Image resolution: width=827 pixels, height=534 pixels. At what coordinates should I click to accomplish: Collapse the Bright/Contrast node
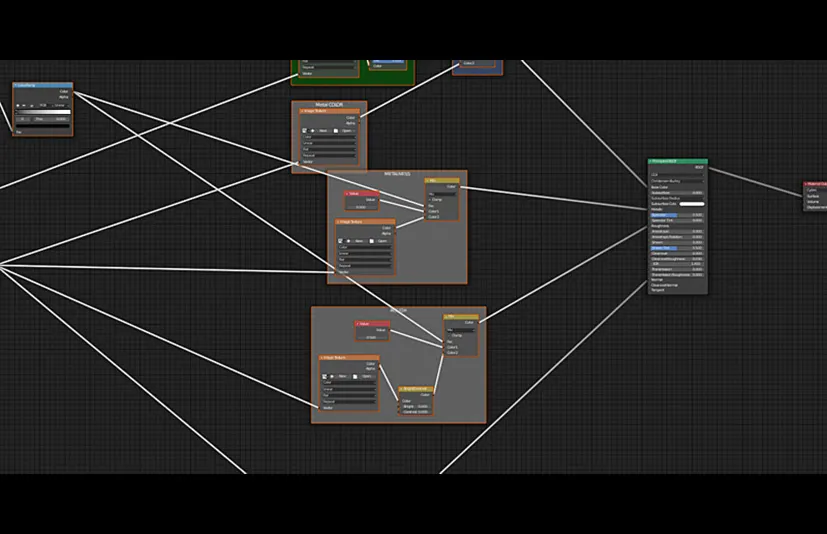401,389
